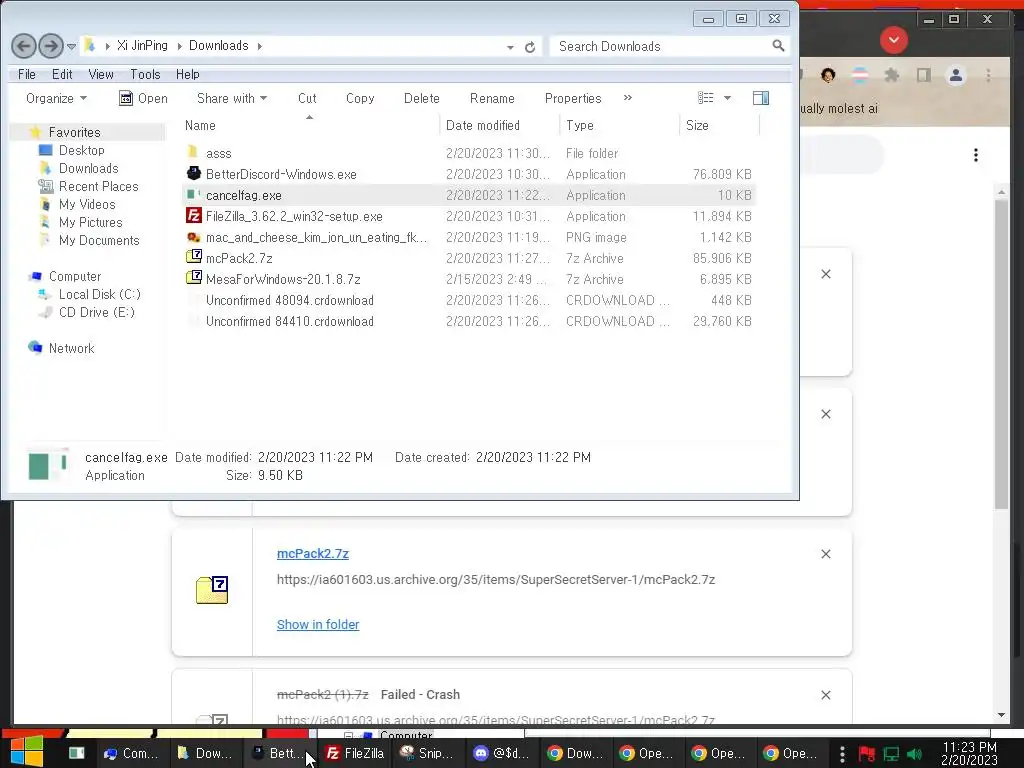Toggle the preview pane icon
This screenshot has height=768, width=1024.
(761, 98)
